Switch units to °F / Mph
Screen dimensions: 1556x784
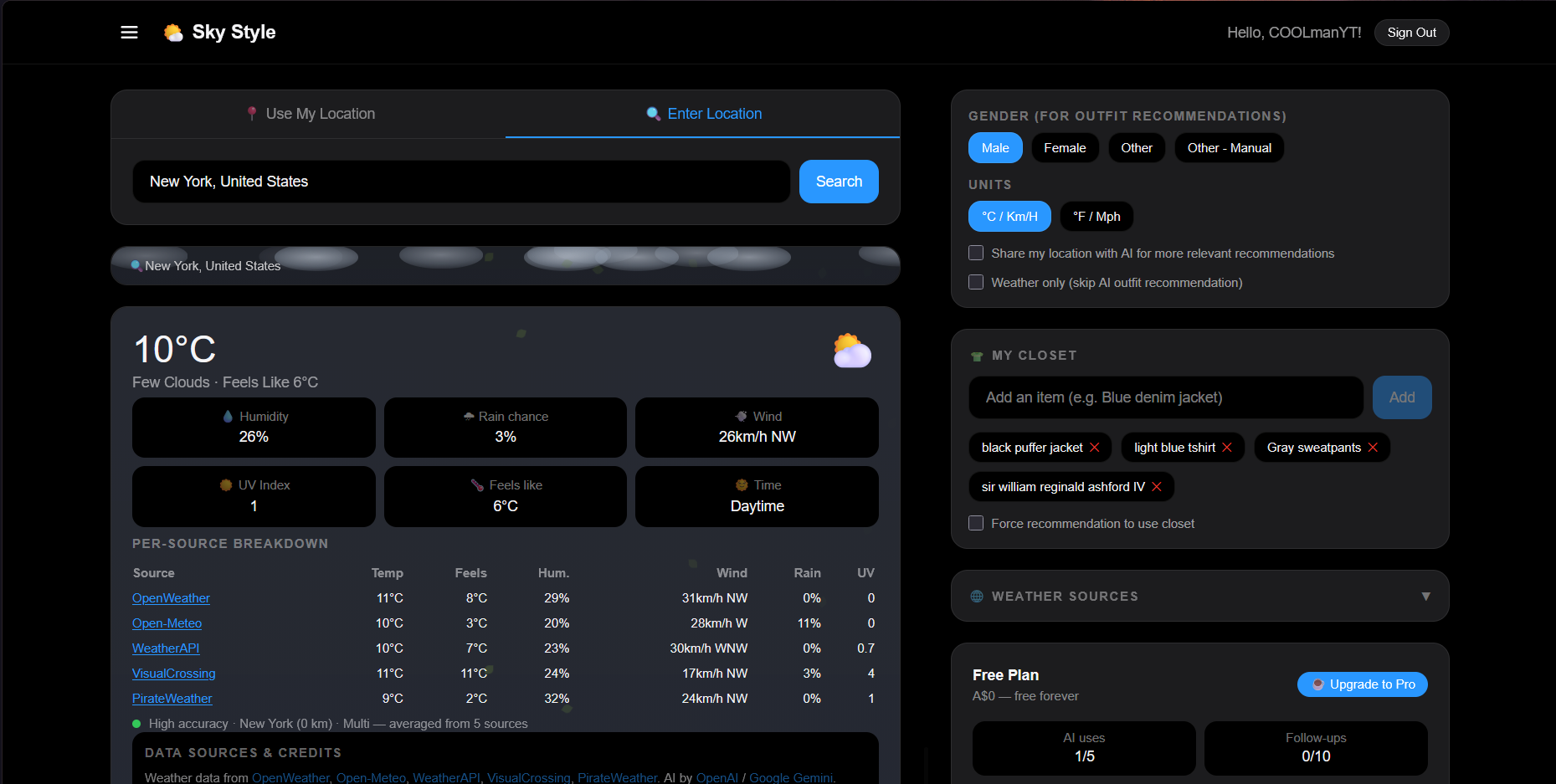(x=1096, y=217)
